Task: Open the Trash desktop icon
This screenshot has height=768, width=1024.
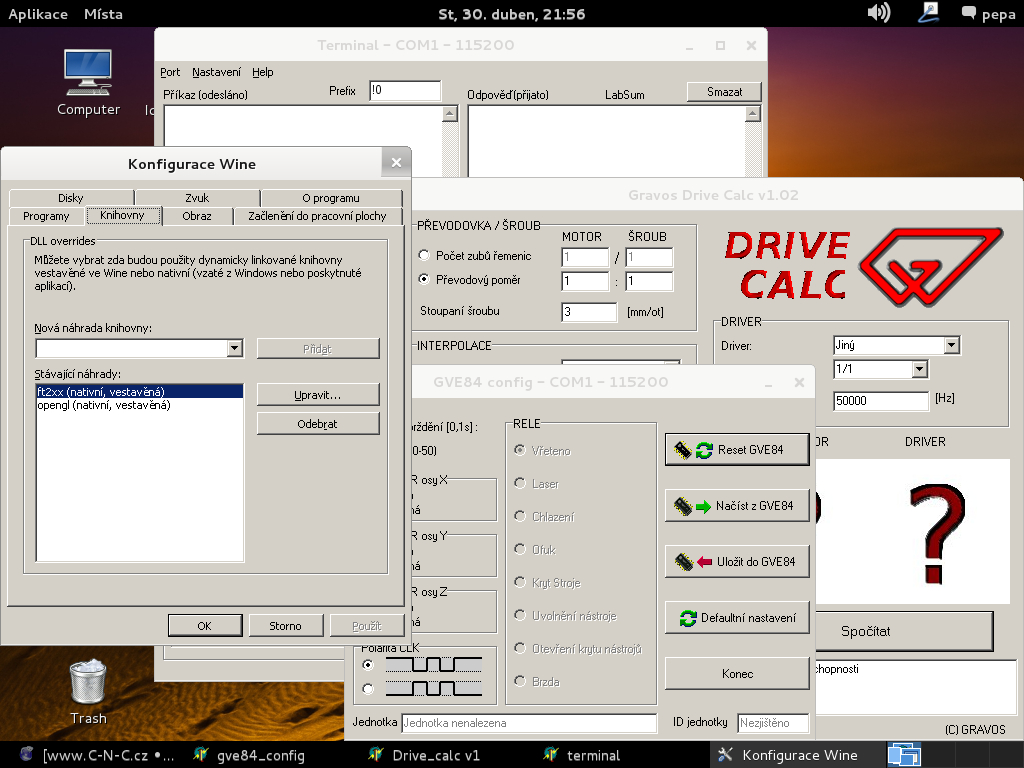Action: (88, 684)
